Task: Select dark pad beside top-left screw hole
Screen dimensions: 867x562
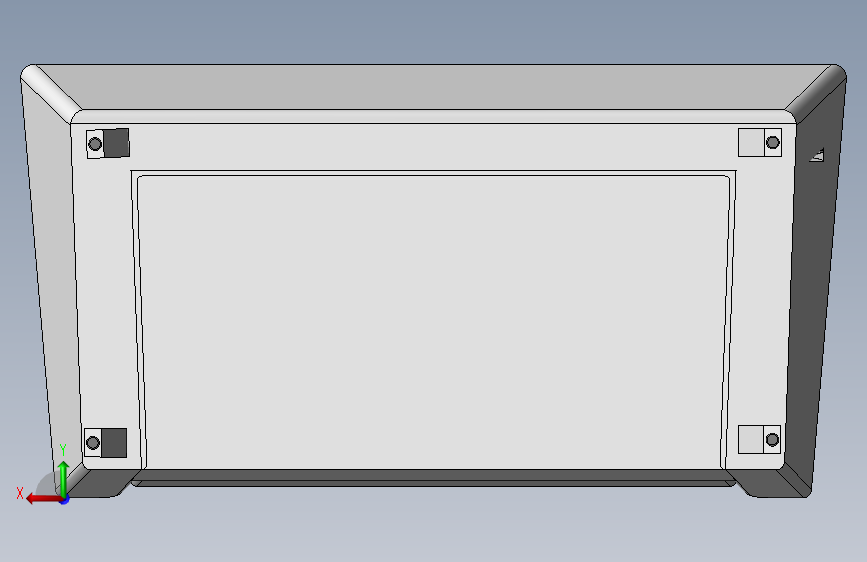Action: [x=116, y=143]
